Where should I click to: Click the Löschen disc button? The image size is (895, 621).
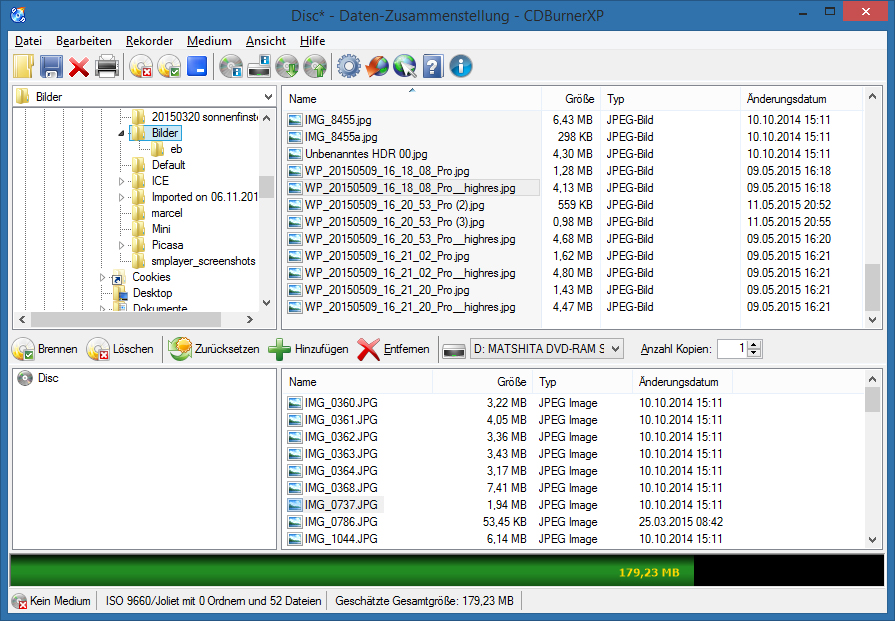pyautogui.click(x=120, y=349)
